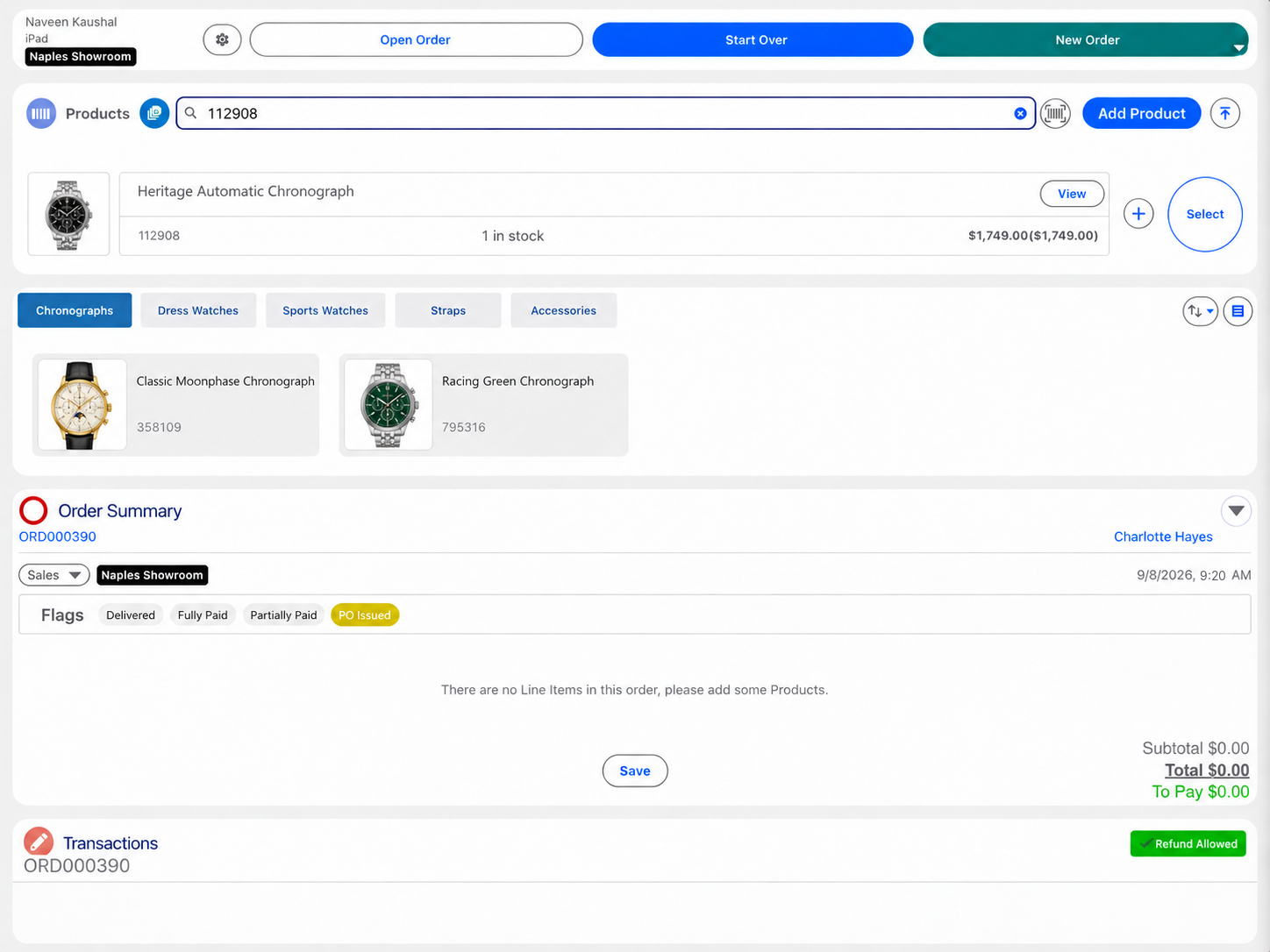Click the round Select button
Image resolution: width=1270 pixels, height=952 pixels.
[1205, 214]
